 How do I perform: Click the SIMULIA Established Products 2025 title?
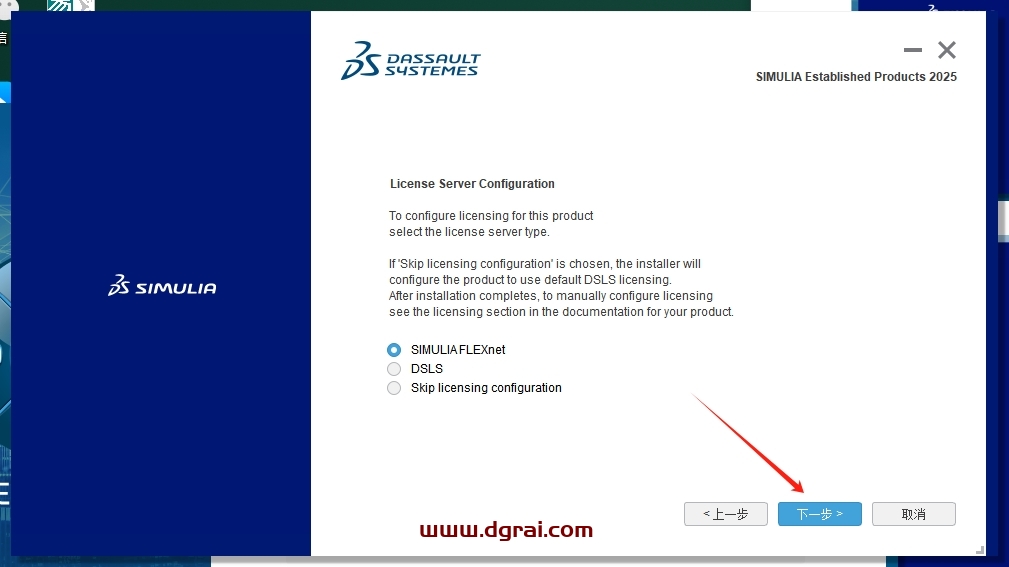click(x=856, y=77)
